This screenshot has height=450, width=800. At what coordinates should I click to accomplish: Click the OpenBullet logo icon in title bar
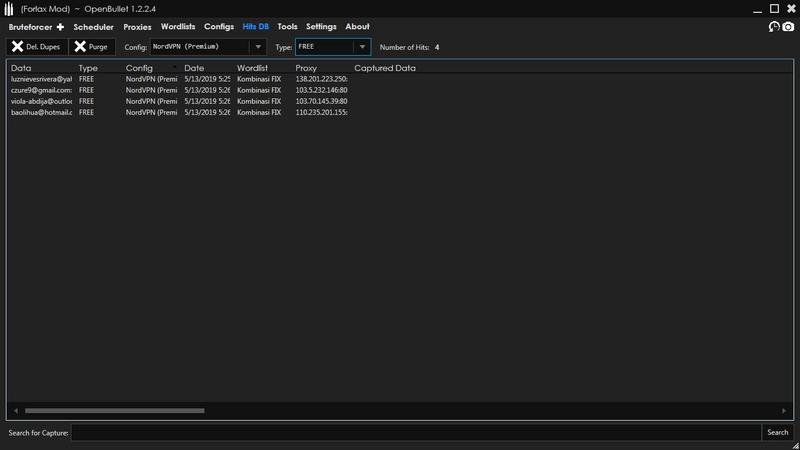pyautogui.click(x=9, y=9)
